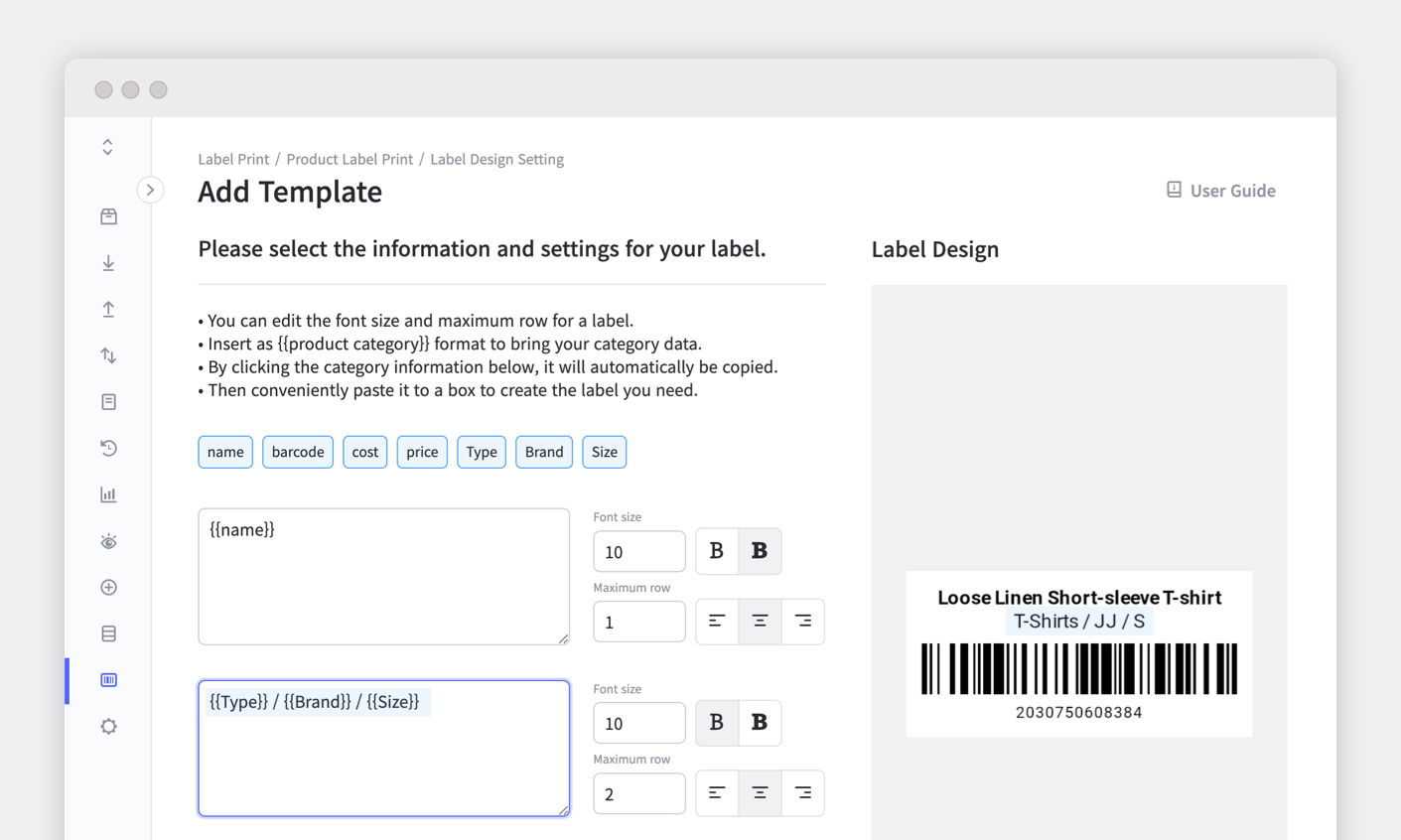Select the history icon in the sidebar

pyautogui.click(x=107, y=448)
